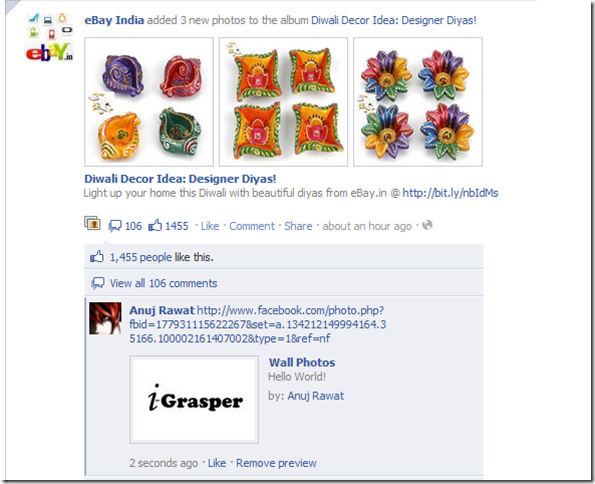Click the photo album icon below post
Screen dimensions: 595x484
point(92,224)
